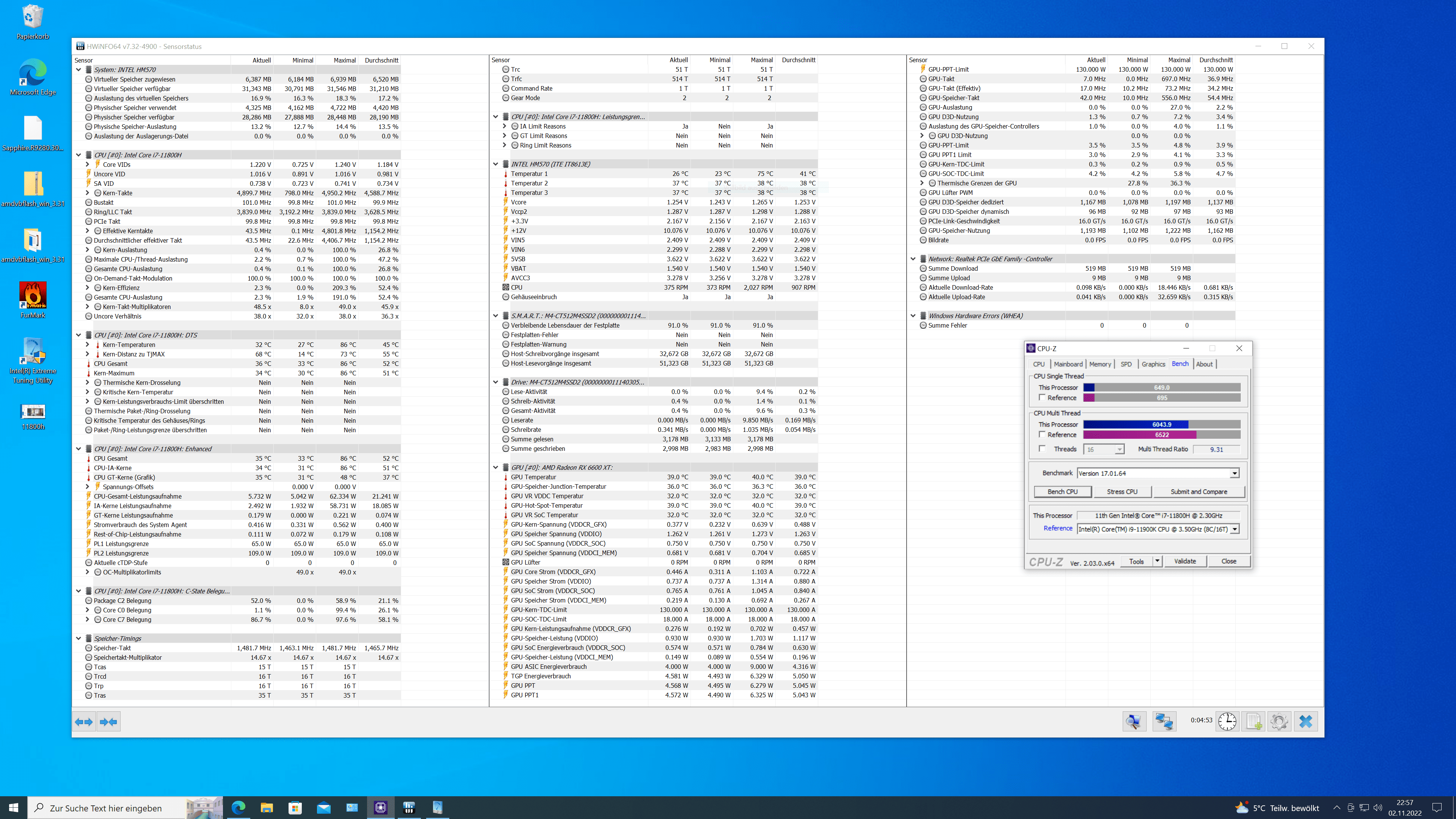This screenshot has width=1456, height=819.
Task: Collapse the Speicher-Timings sensor group
Action: point(78,639)
